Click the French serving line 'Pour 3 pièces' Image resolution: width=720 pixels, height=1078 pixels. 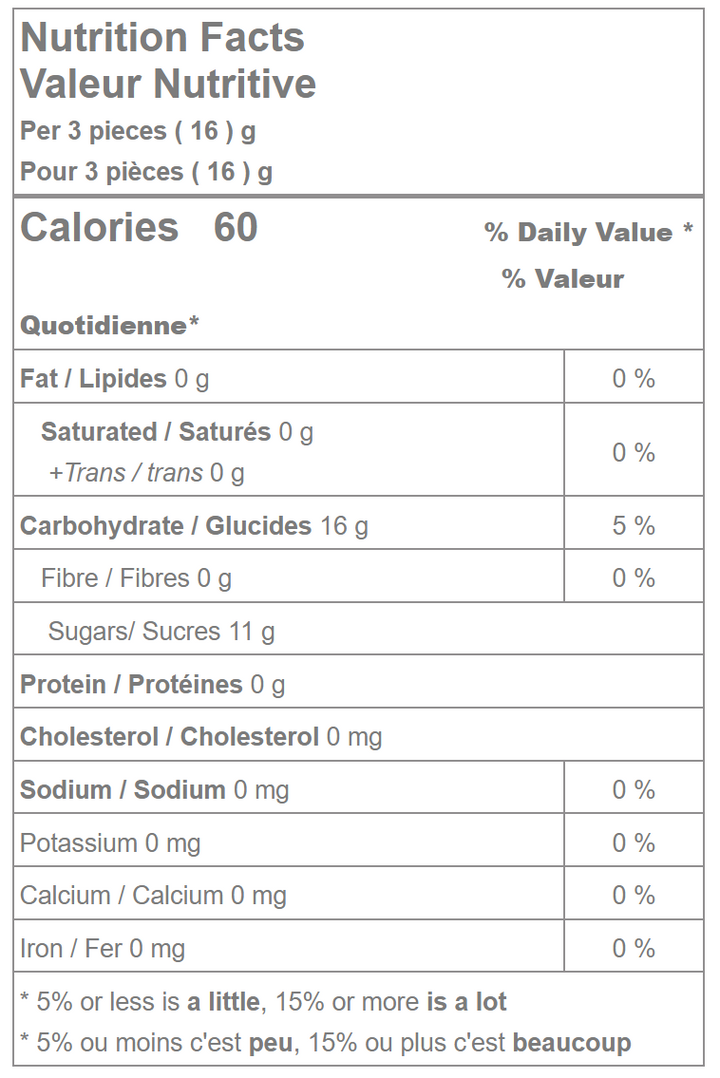click(x=146, y=172)
